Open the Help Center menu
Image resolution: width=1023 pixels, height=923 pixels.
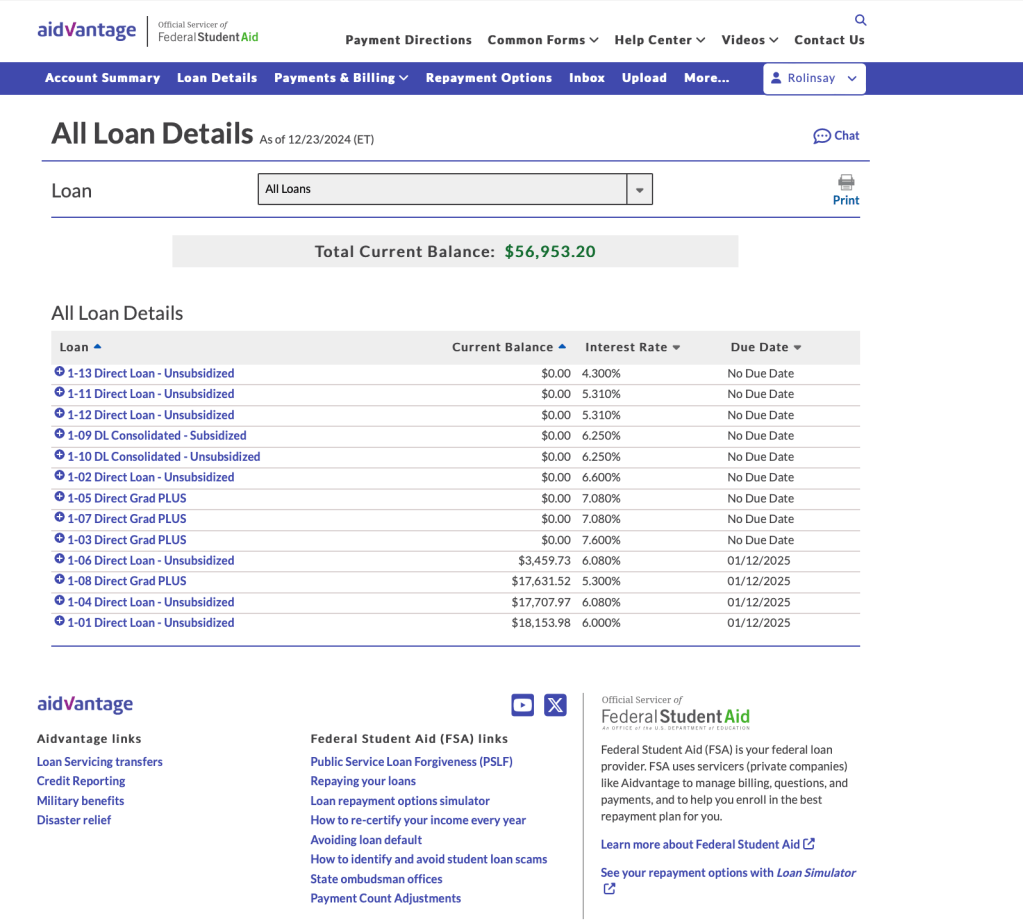coord(659,40)
